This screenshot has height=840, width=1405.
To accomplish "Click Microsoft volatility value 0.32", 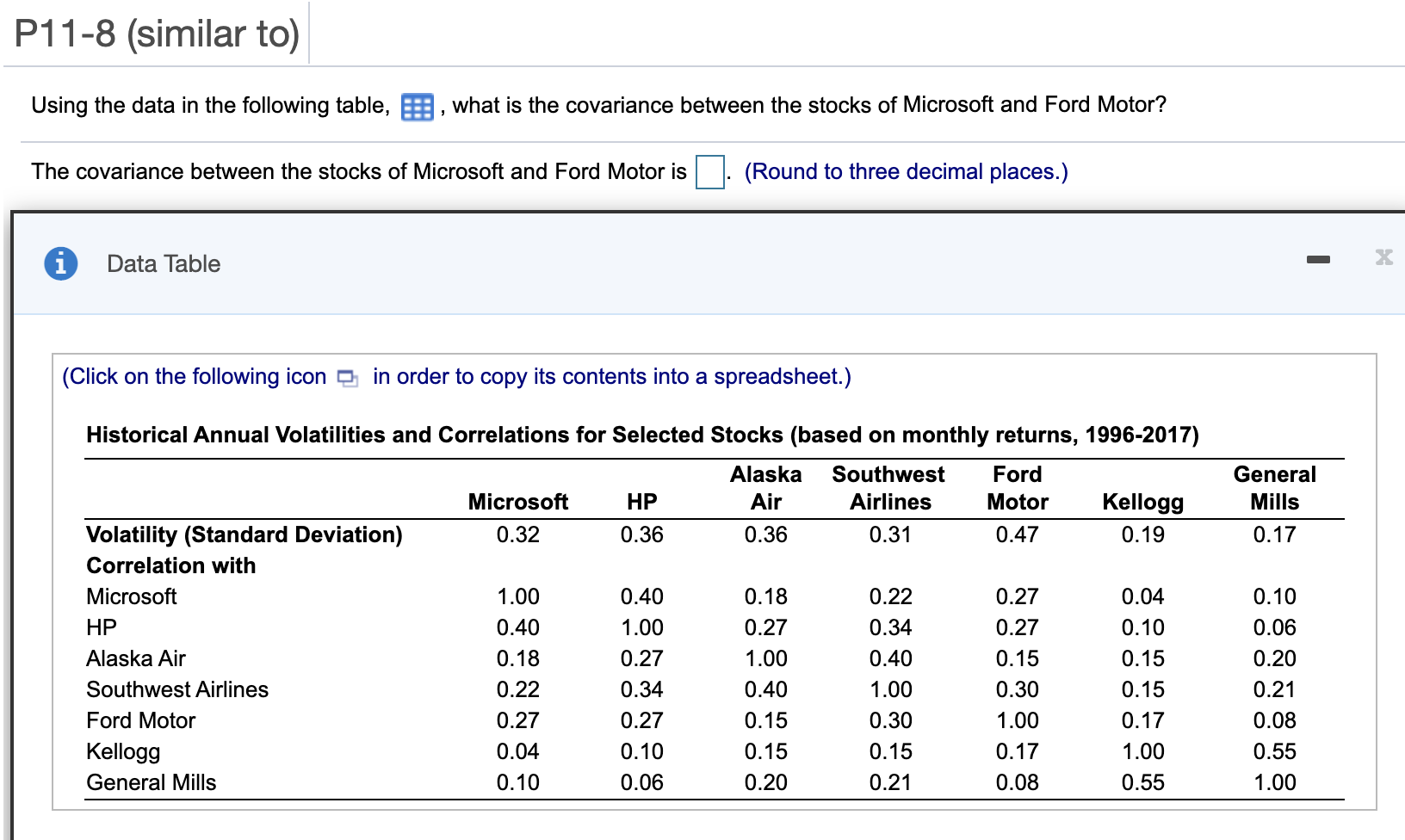I will click(518, 534).
